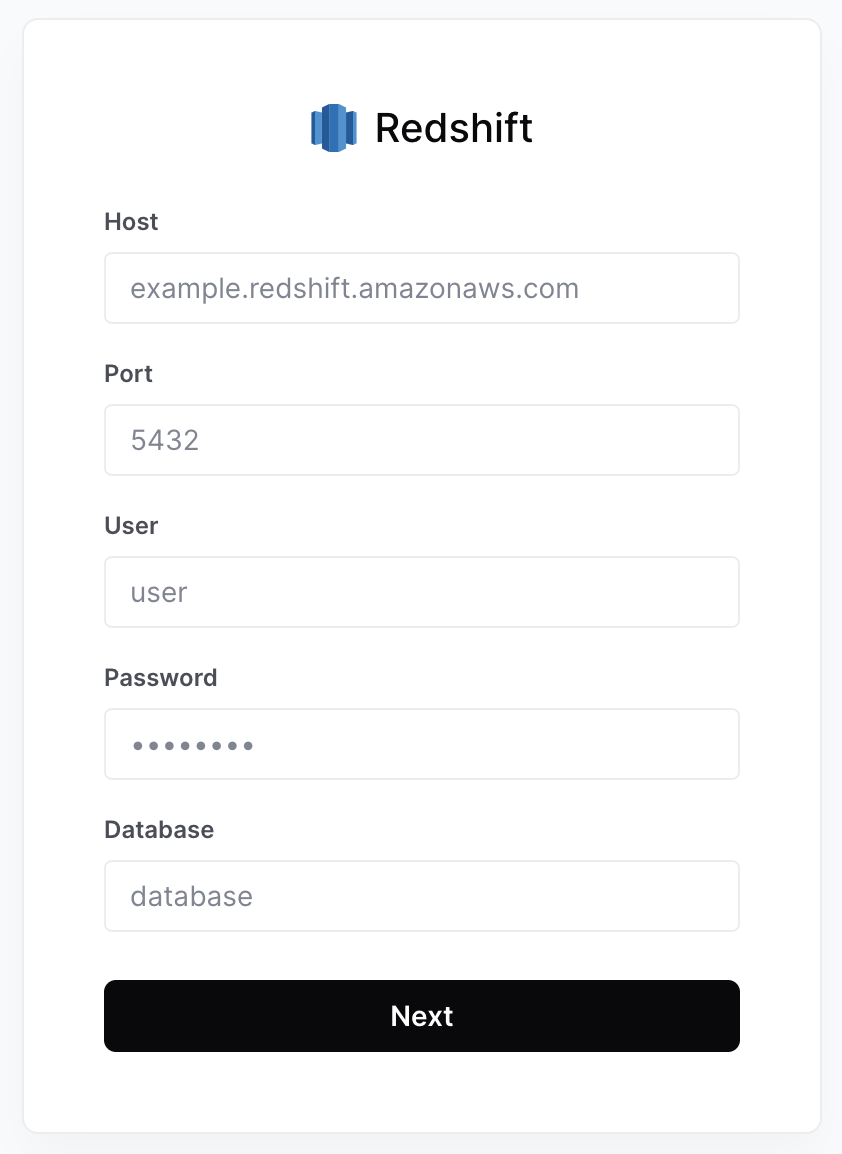Click the Redshift logo icon

pyautogui.click(x=333, y=128)
